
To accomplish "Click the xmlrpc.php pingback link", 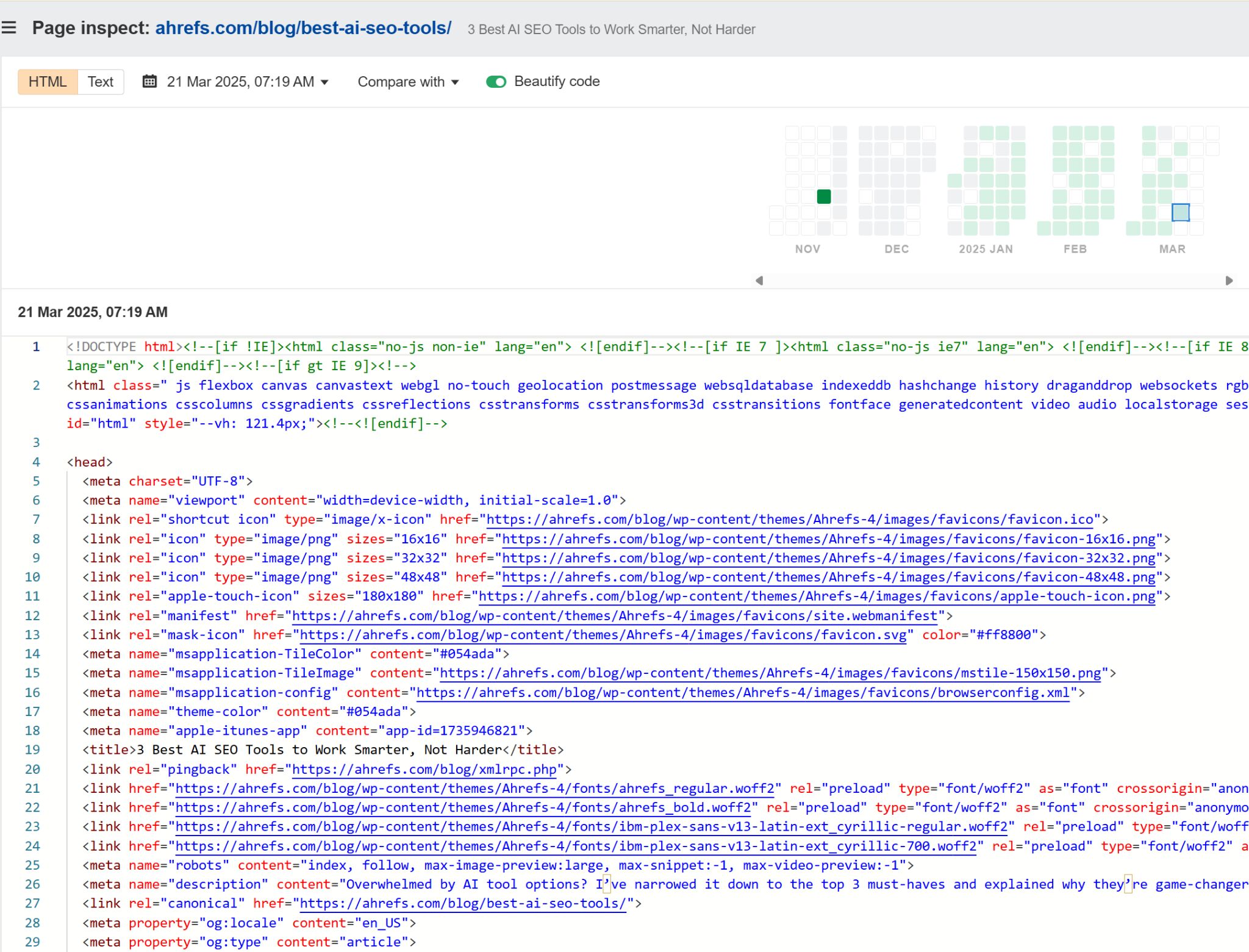I will 424,770.
